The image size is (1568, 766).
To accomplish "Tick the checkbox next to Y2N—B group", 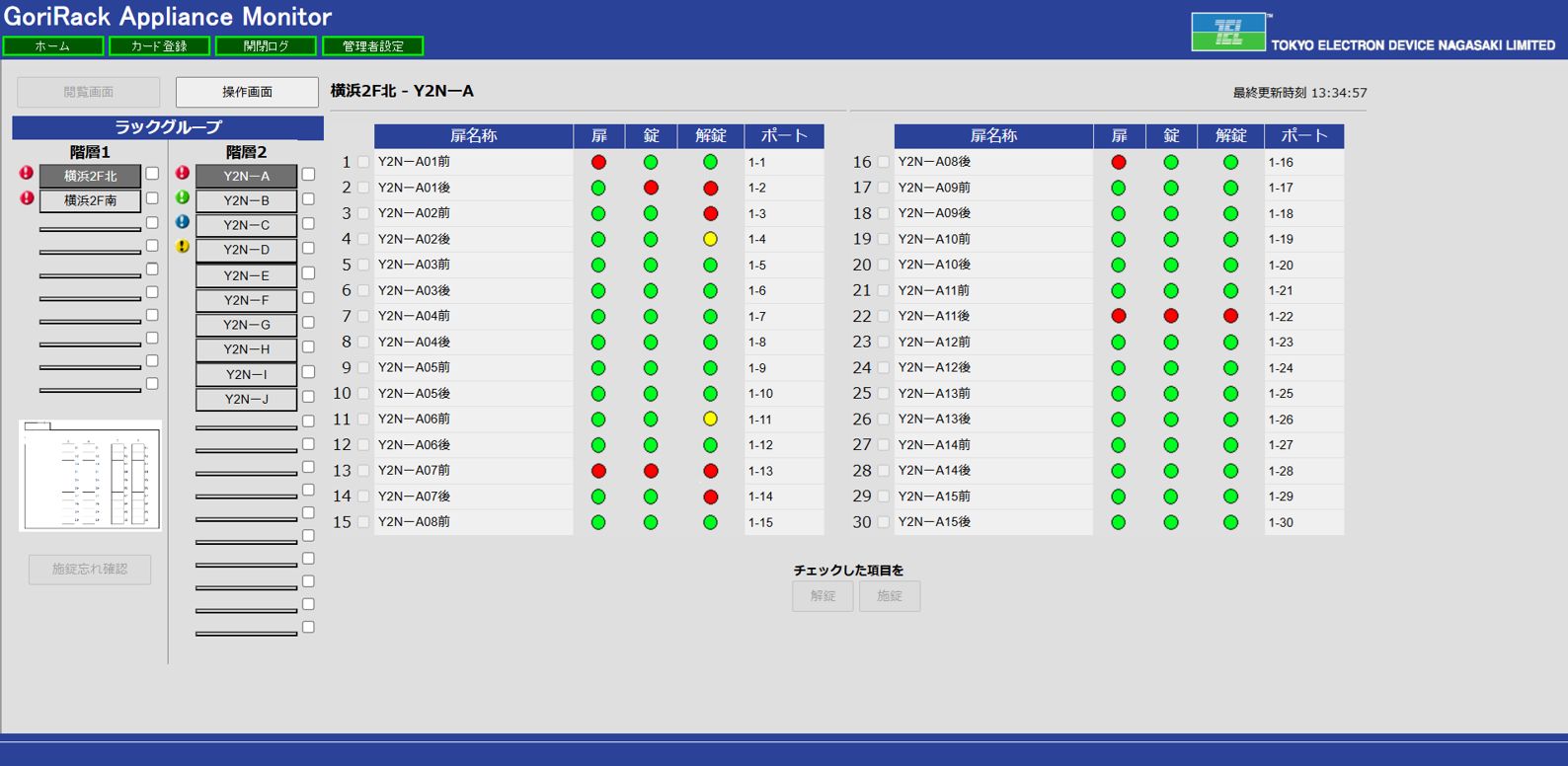I will (308, 198).
